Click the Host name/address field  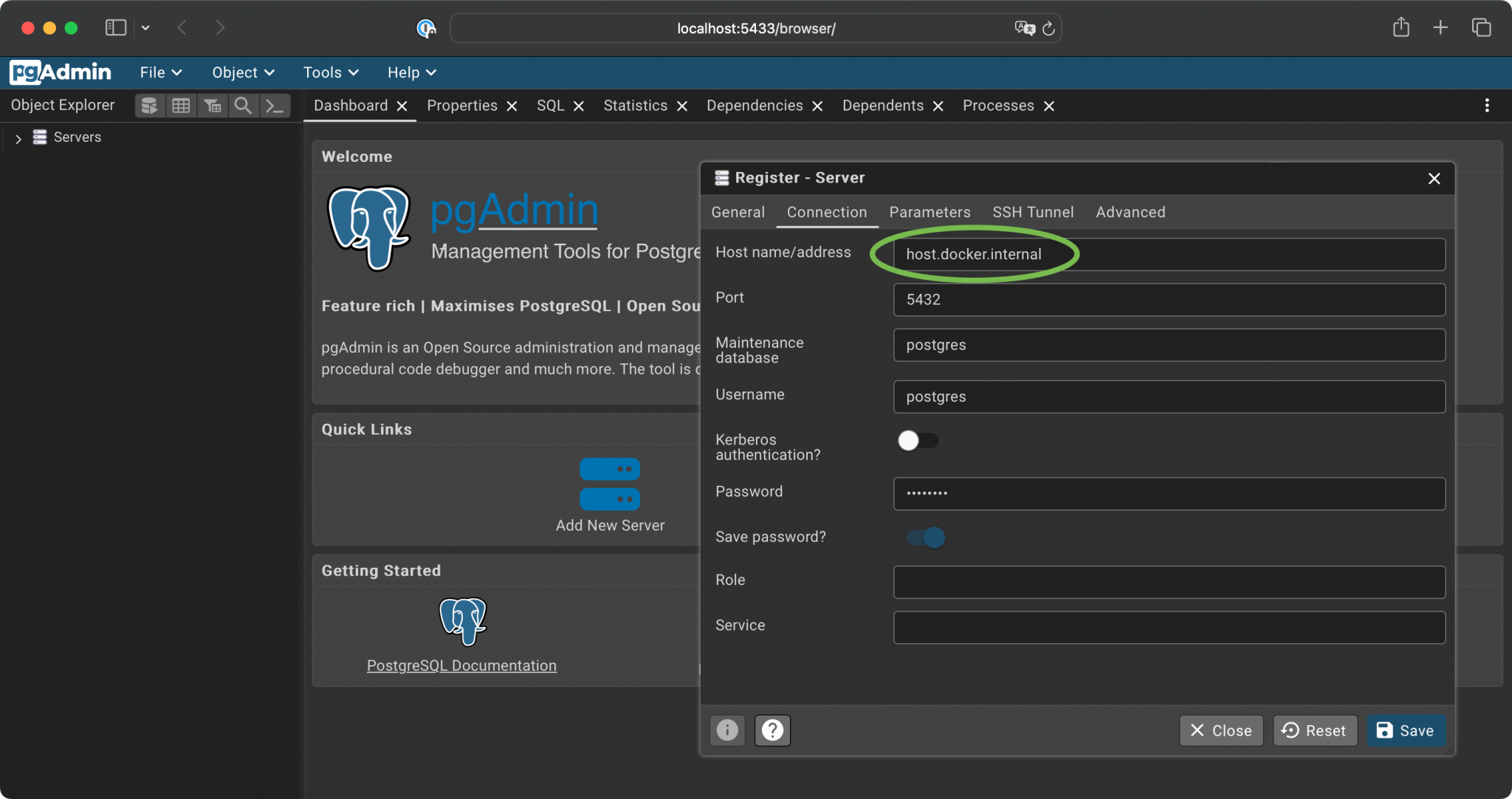pyautogui.click(x=1169, y=254)
